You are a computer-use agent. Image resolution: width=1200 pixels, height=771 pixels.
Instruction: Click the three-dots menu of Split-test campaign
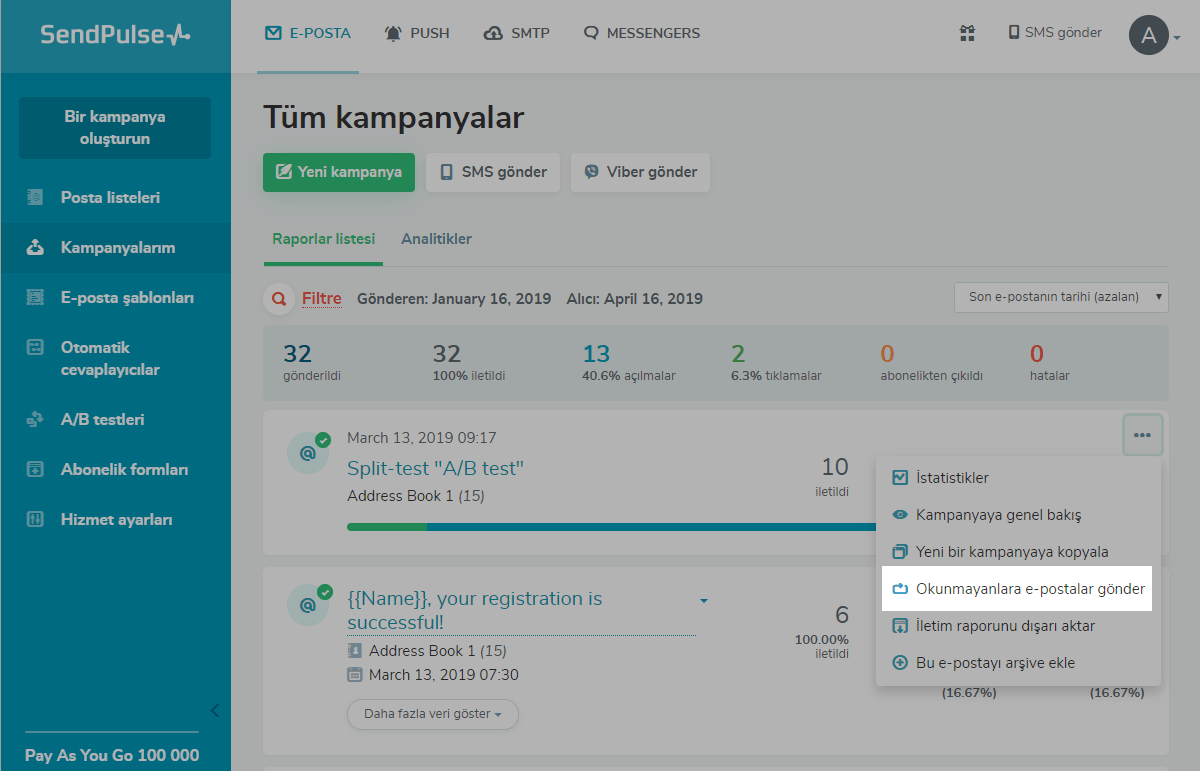[1142, 435]
